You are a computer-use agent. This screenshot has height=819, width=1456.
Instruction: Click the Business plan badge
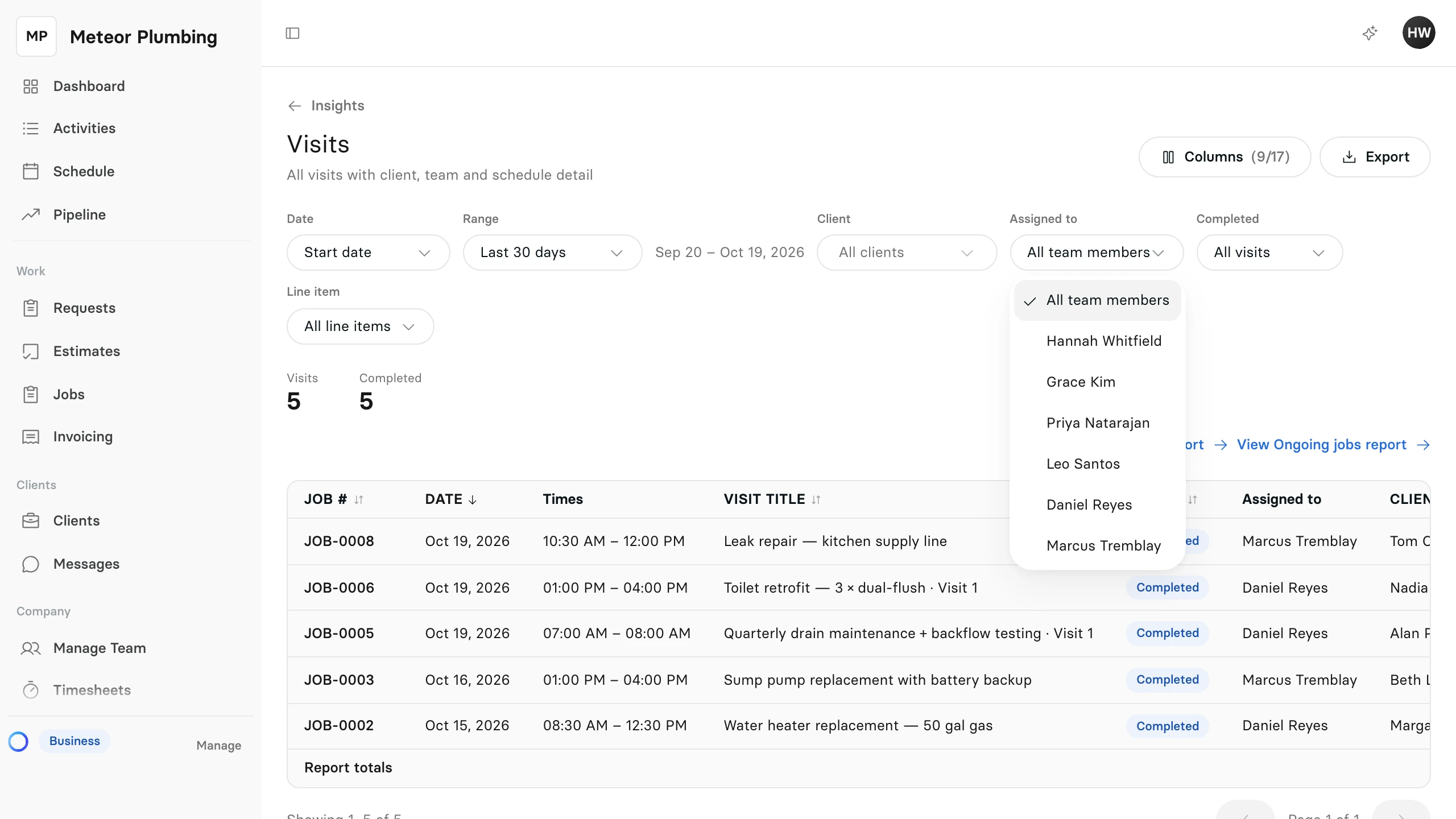(x=75, y=741)
